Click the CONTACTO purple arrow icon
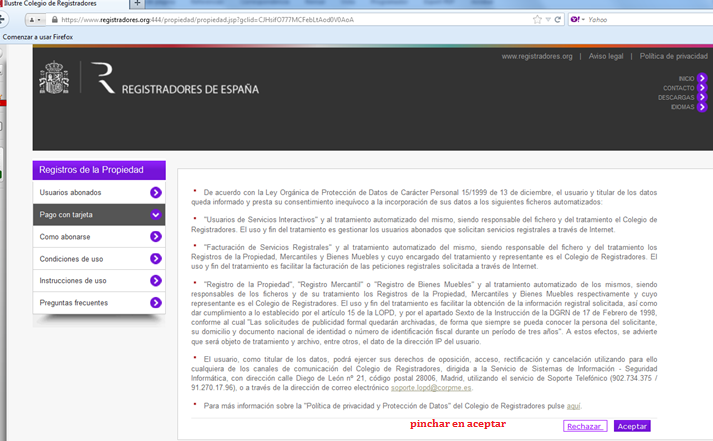 click(x=702, y=88)
